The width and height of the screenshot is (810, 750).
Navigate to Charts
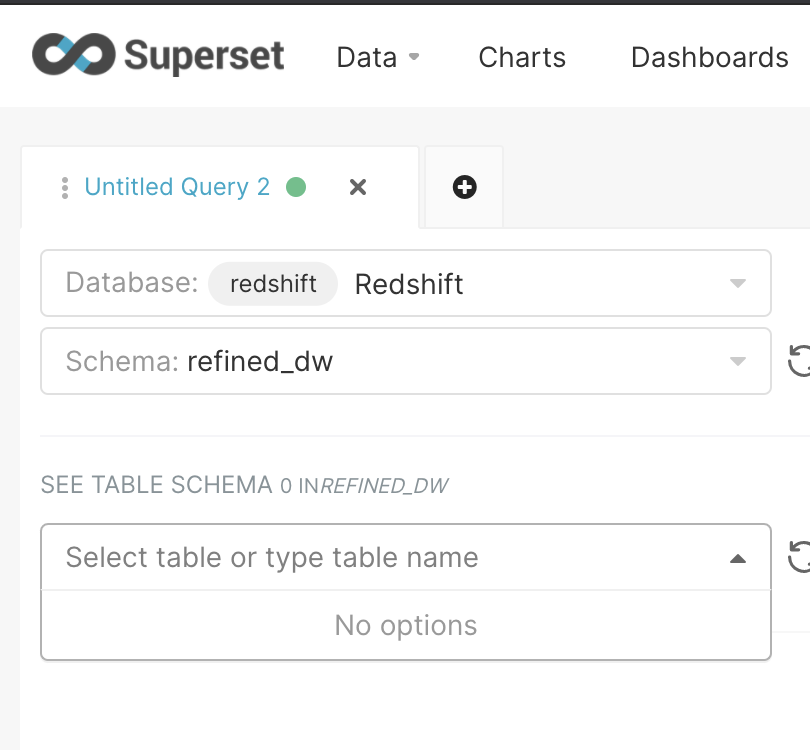pyautogui.click(x=521, y=57)
